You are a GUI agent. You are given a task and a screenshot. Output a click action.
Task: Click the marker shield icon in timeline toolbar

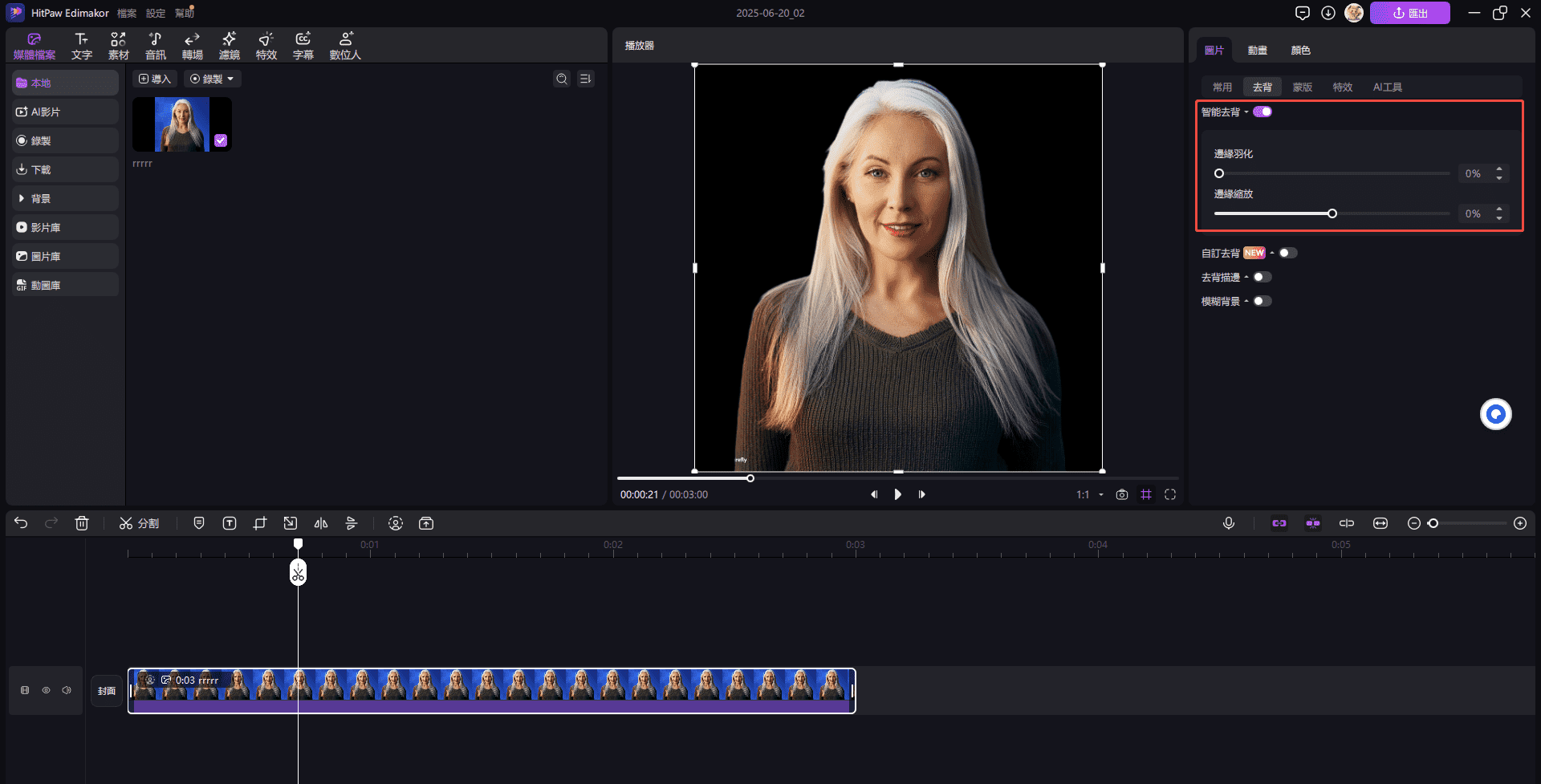199,523
